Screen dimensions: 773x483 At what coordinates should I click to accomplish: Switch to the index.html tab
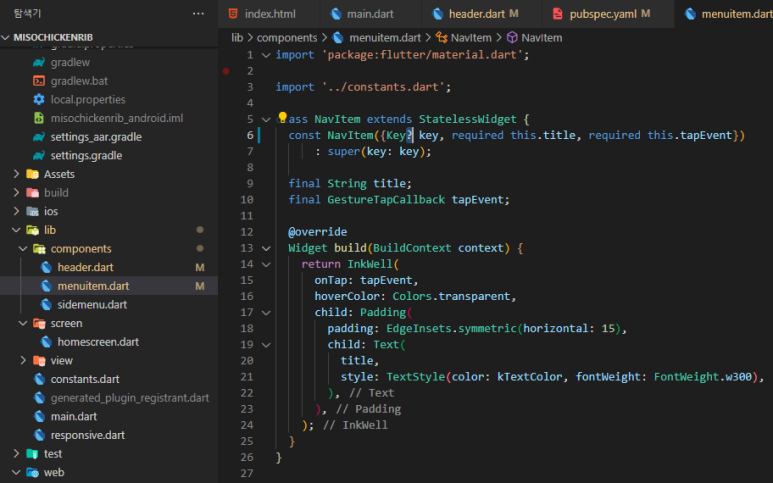[269, 14]
